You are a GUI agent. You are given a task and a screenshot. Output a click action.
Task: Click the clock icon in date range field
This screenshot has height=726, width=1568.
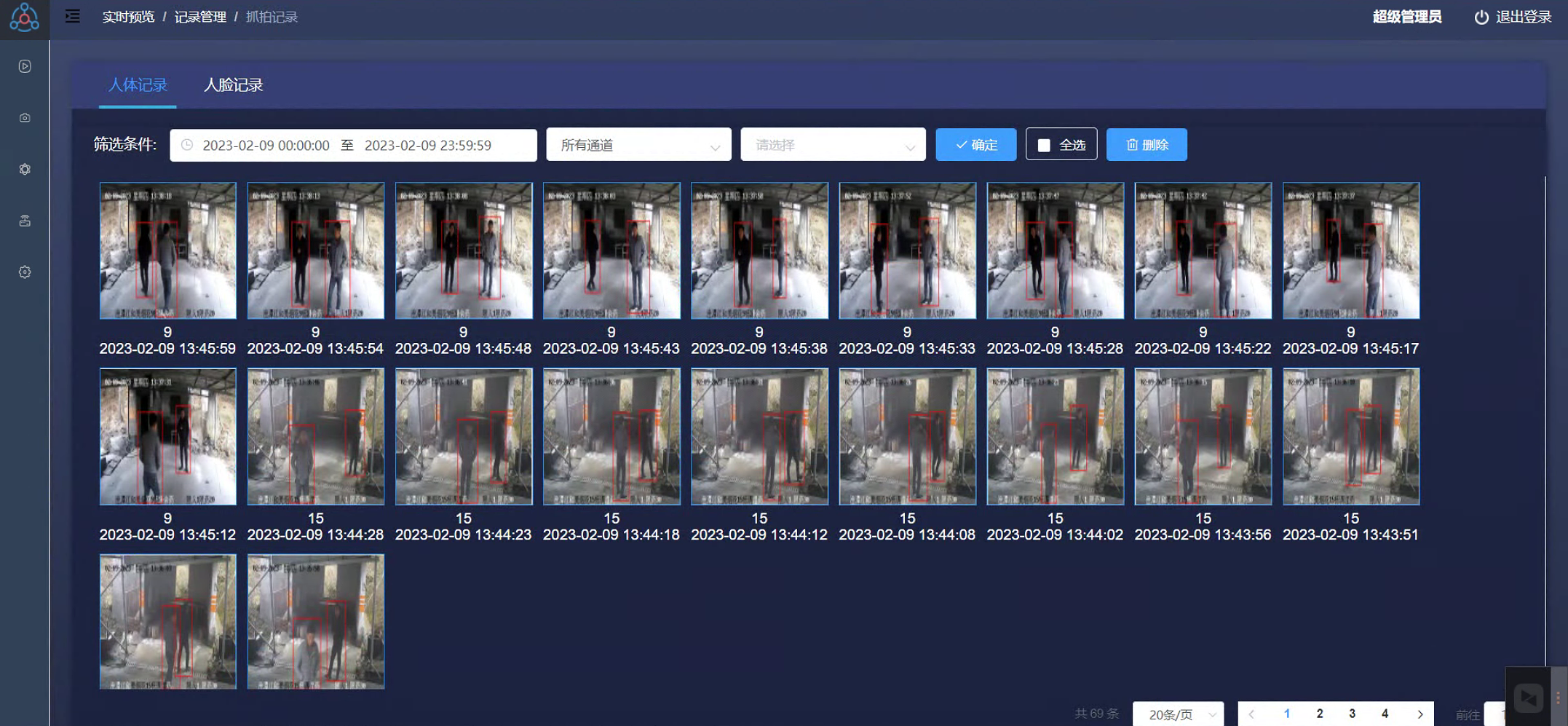(187, 145)
